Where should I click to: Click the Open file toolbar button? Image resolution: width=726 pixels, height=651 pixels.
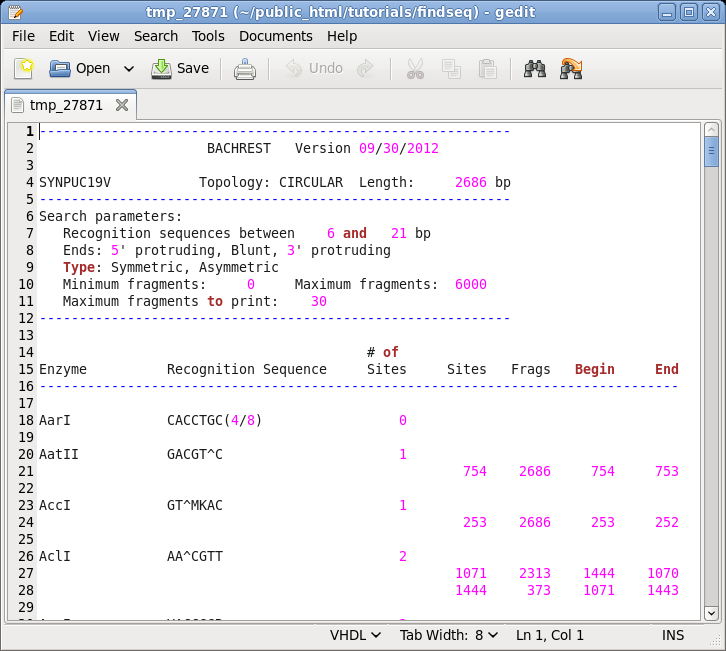click(x=80, y=69)
